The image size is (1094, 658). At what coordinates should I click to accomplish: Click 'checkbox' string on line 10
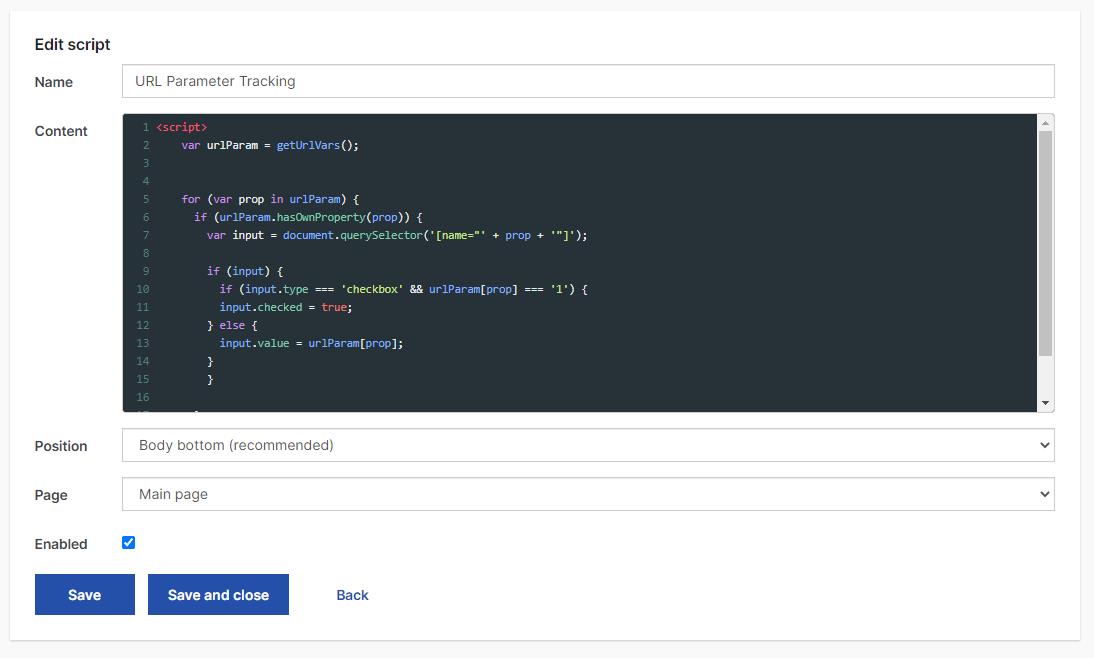pyautogui.click(x=372, y=289)
